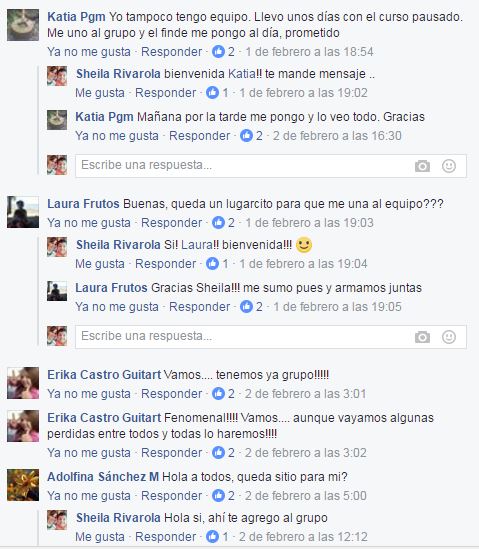Click camera icon in first reply box

[422, 166]
